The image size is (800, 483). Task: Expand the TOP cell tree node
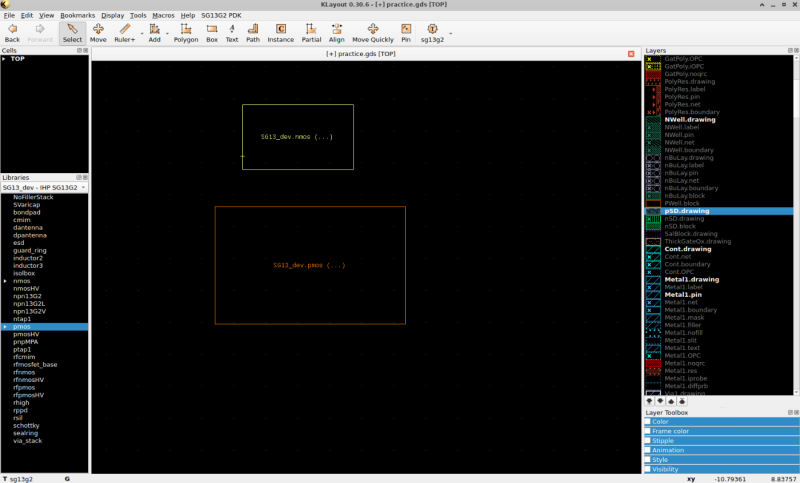[4, 59]
